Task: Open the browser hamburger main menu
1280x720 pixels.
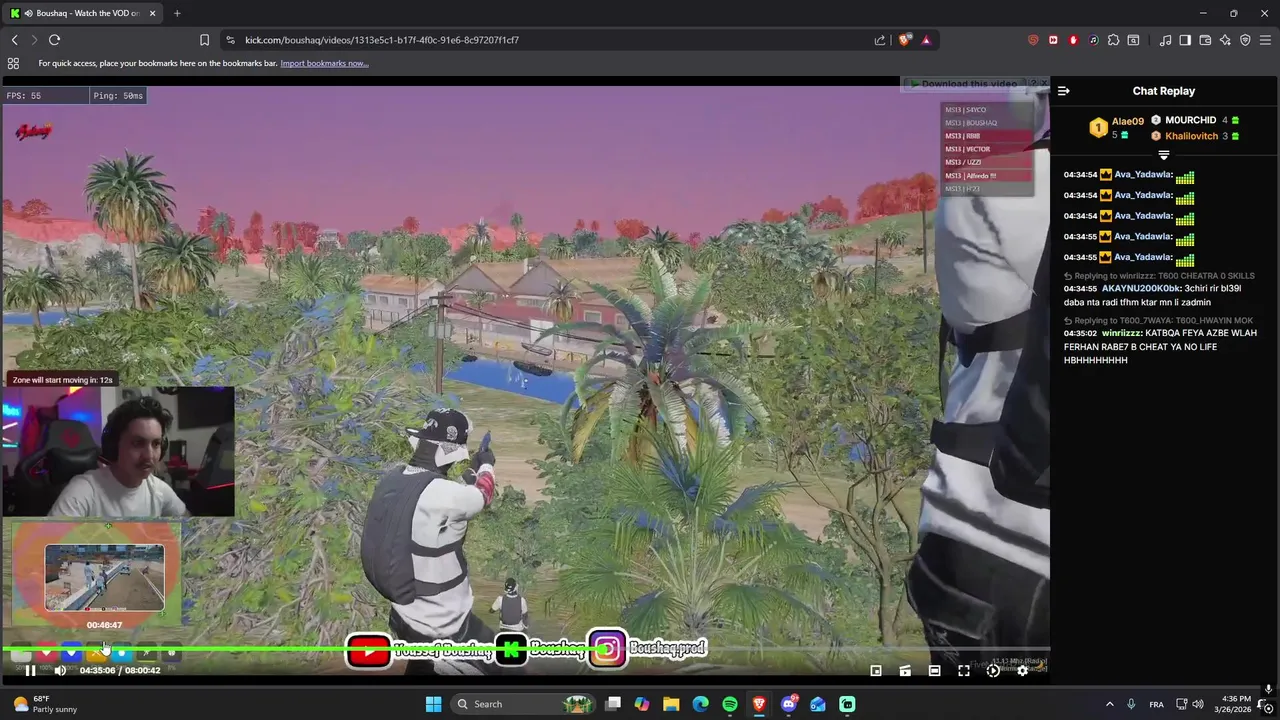Action: [x=1265, y=40]
